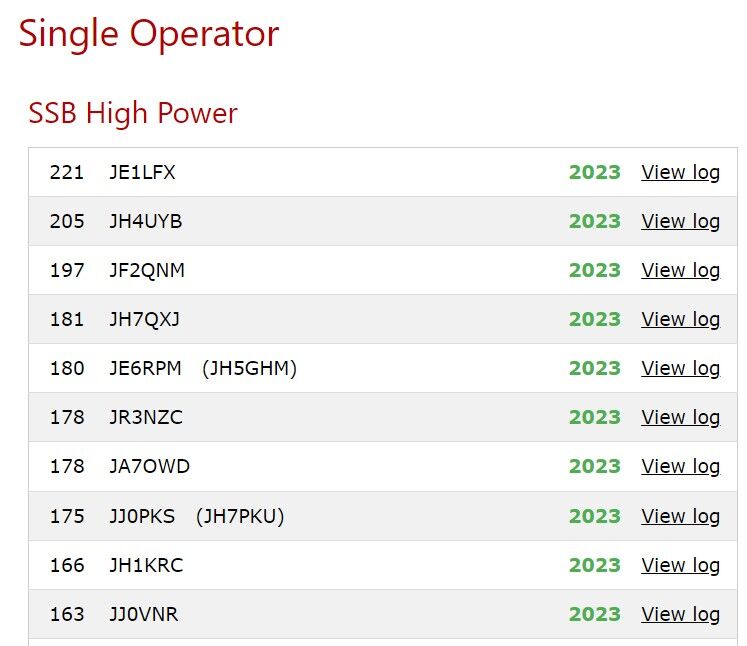Click the score 163
The image size is (747, 646).
point(67,615)
